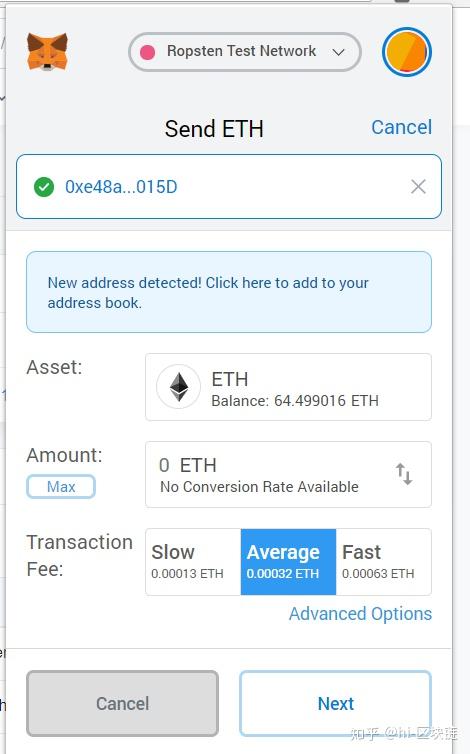Image resolution: width=470 pixels, height=754 pixels.
Task: Click the Next button
Action: pos(335,704)
